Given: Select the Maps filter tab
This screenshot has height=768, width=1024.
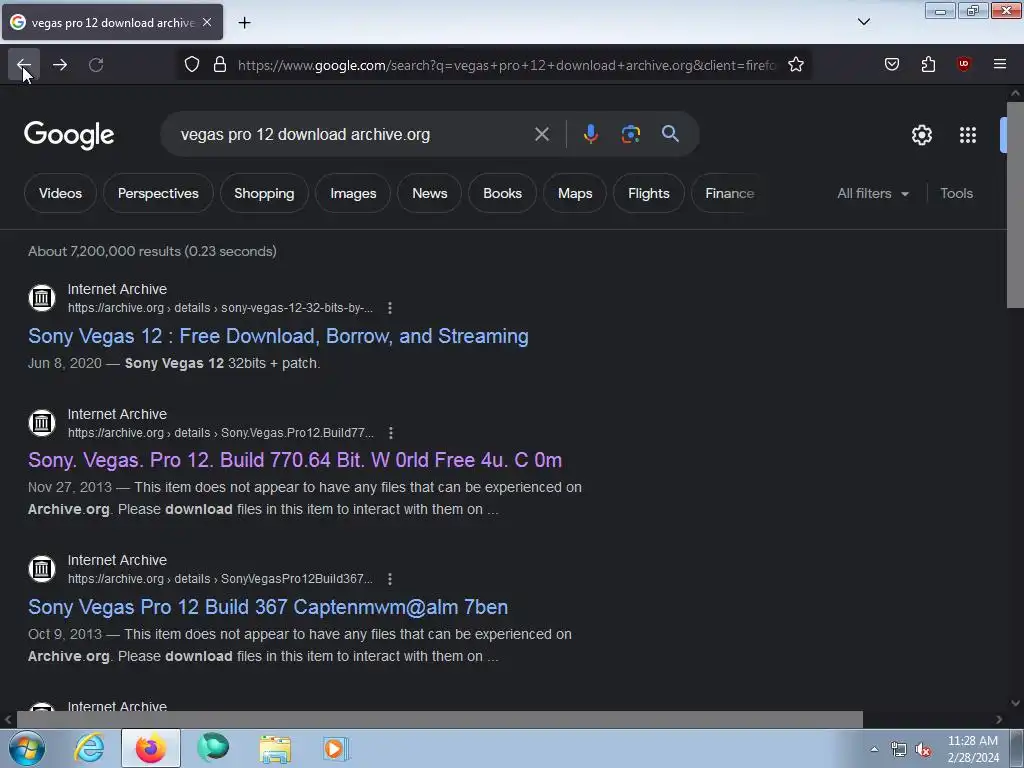Looking at the screenshot, I should tap(575, 193).
